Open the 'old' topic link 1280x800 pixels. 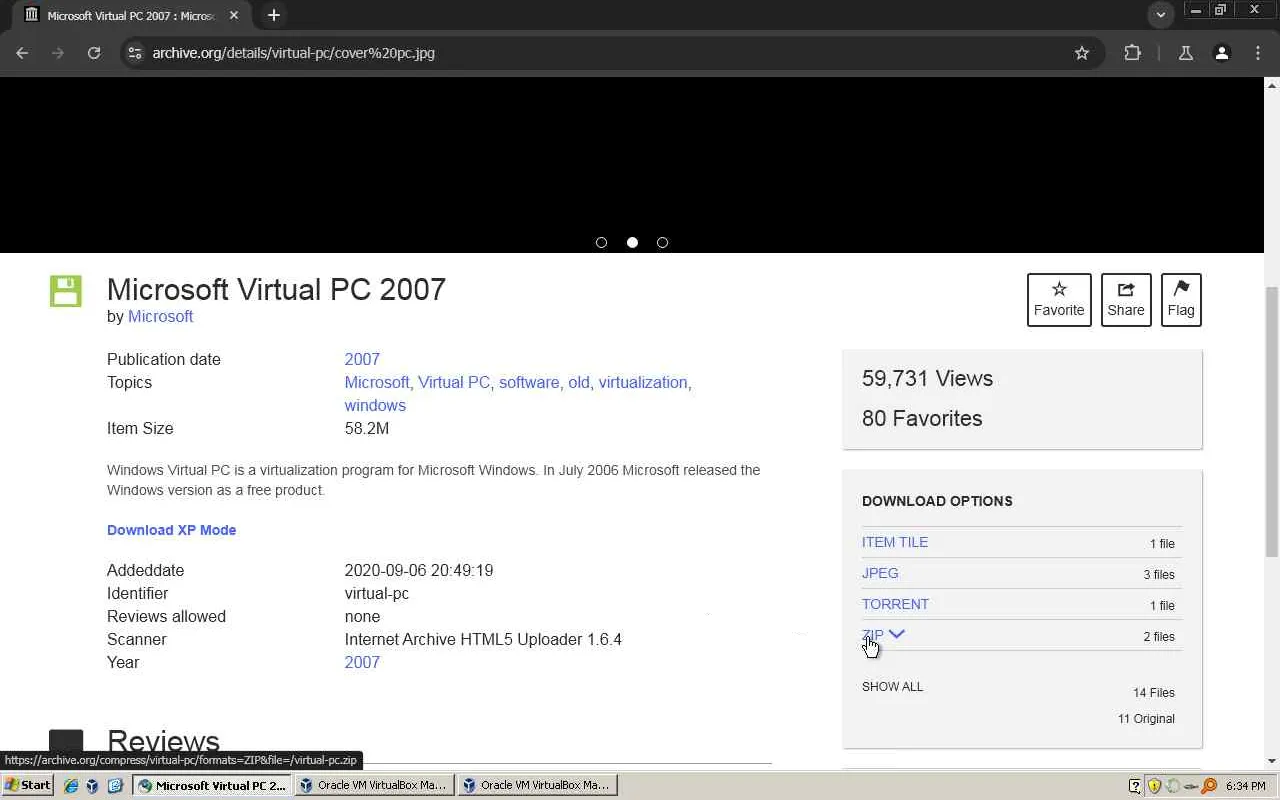pyautogui.click(x=579, y=382)
